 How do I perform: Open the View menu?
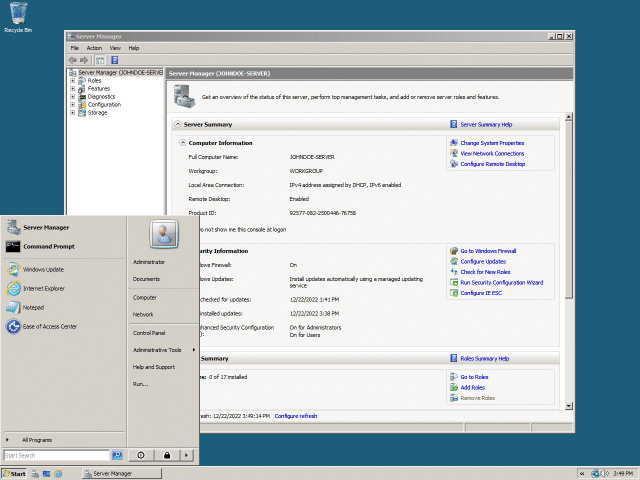[x=115, y=48]
